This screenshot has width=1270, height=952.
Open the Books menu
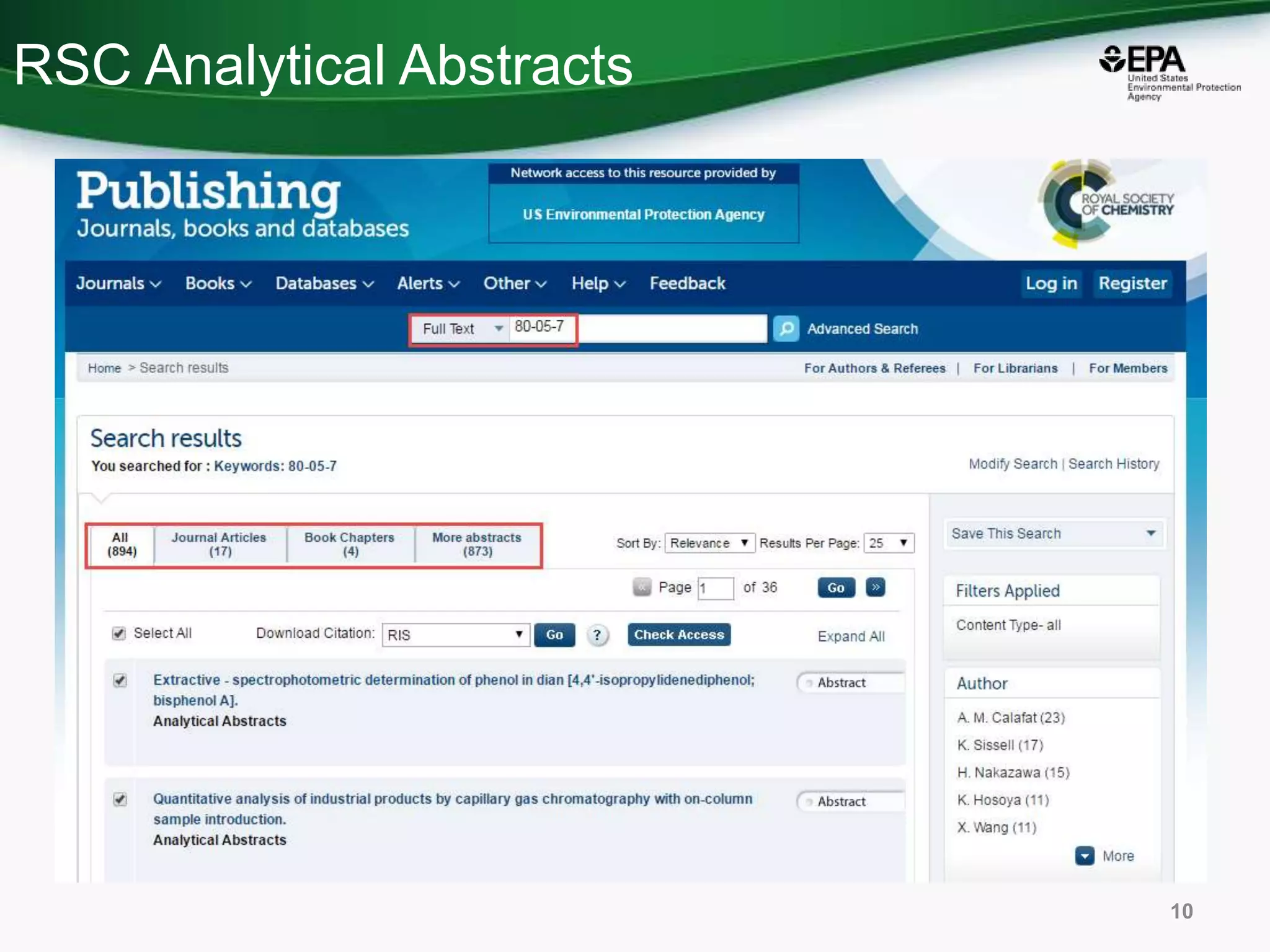pos(218,283)
